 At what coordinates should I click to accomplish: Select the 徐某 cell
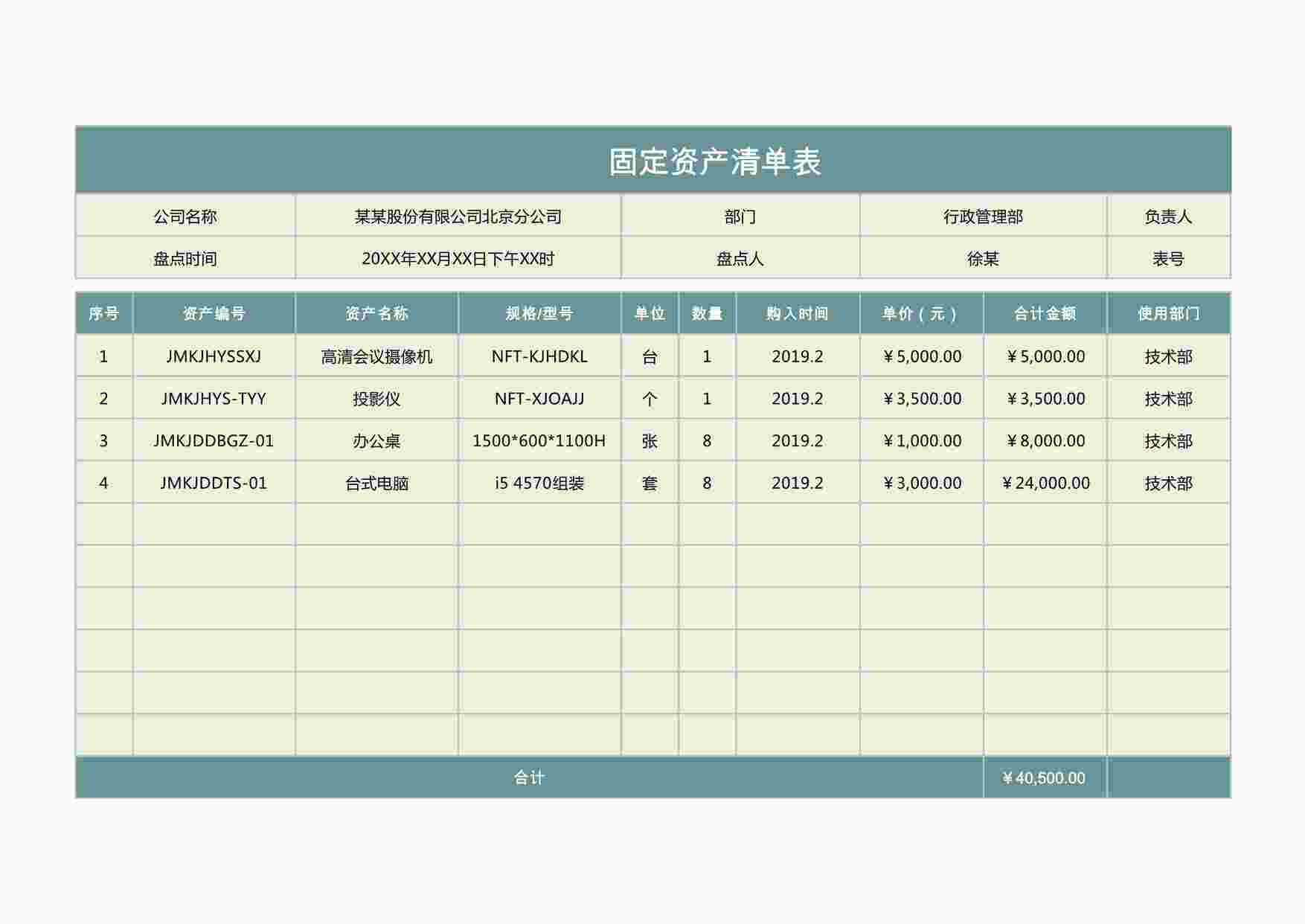(x=984, y=258)
